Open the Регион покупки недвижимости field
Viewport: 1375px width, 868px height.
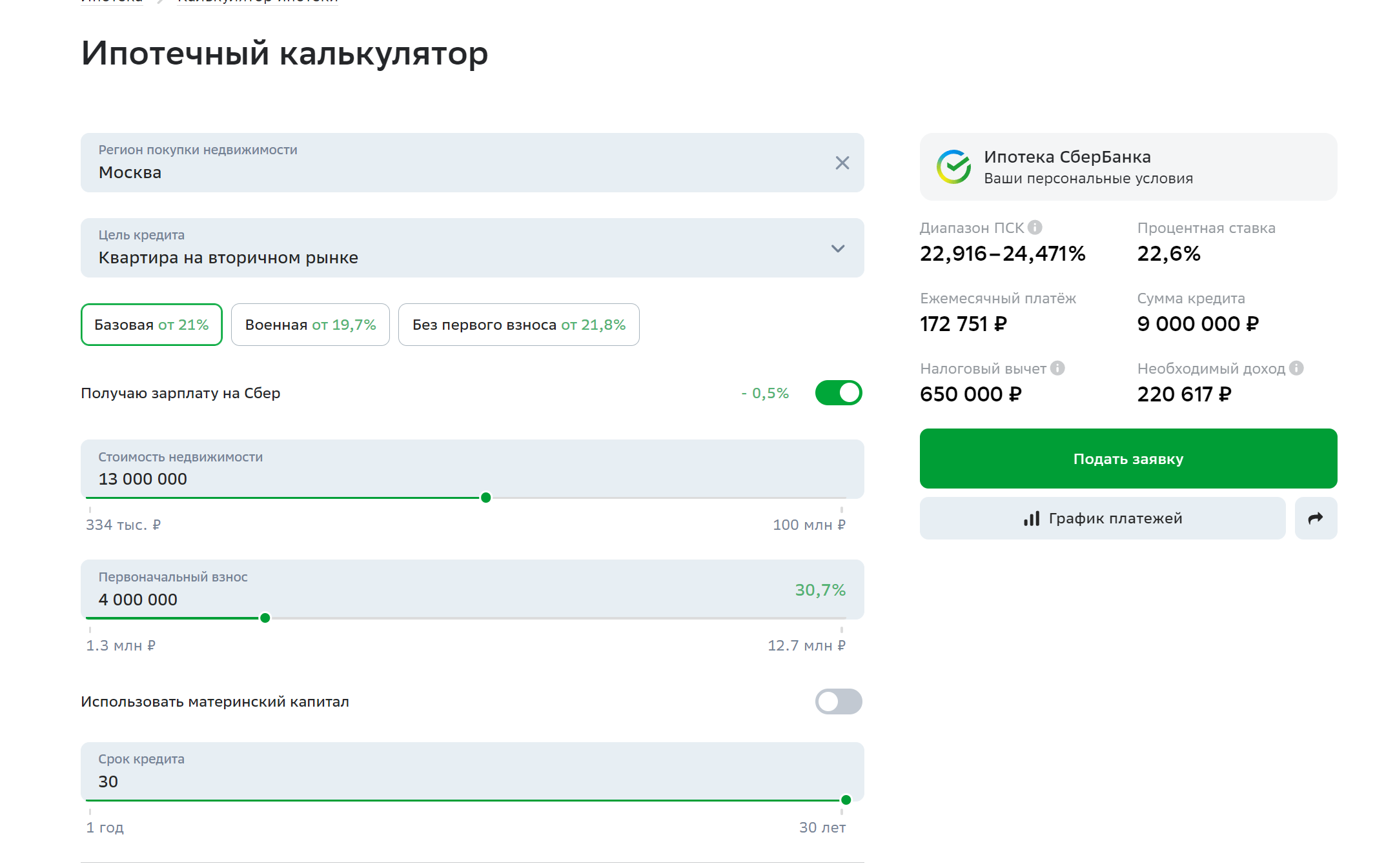pyautogui.click(x=452, y=163)
